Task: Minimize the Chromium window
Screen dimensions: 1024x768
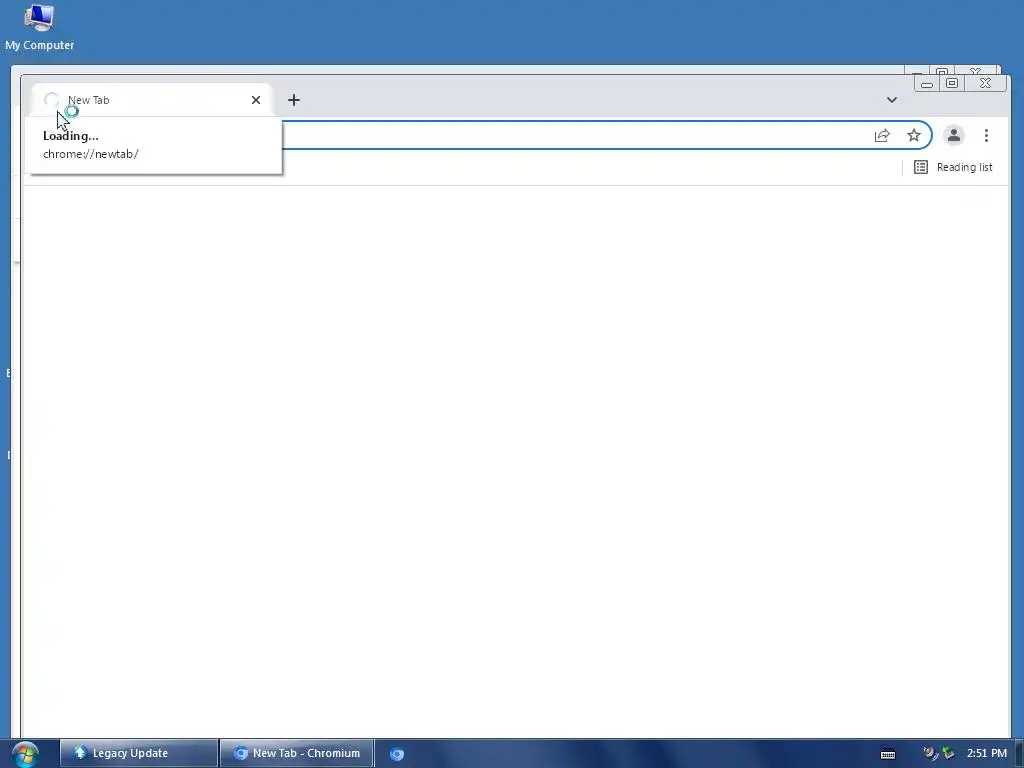Action: coord(927,84)
